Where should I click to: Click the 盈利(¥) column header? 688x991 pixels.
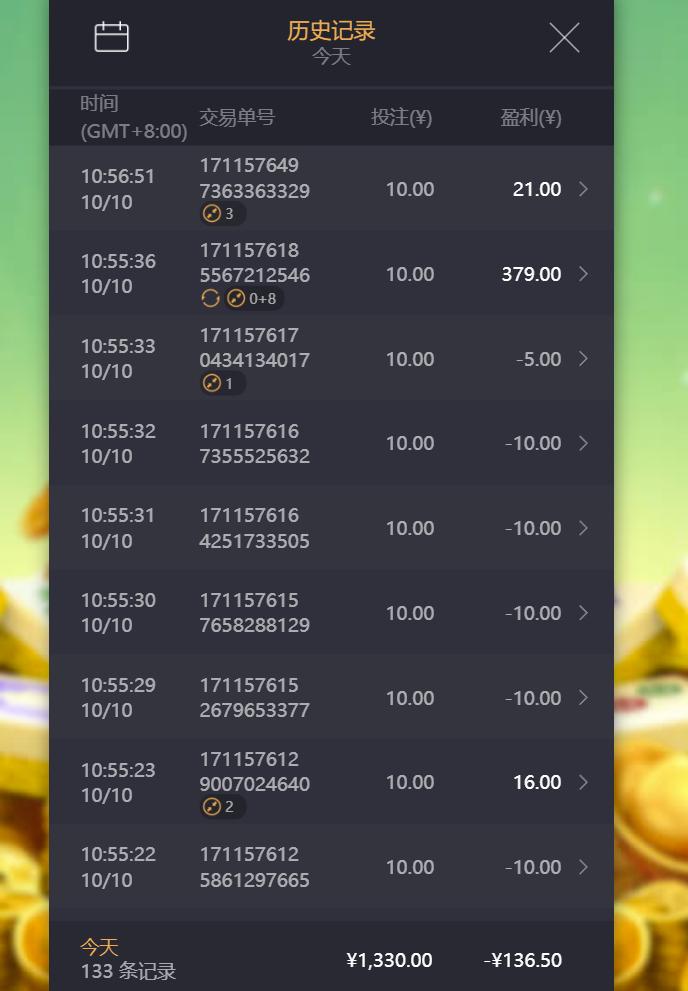click(x=531, y=118)
